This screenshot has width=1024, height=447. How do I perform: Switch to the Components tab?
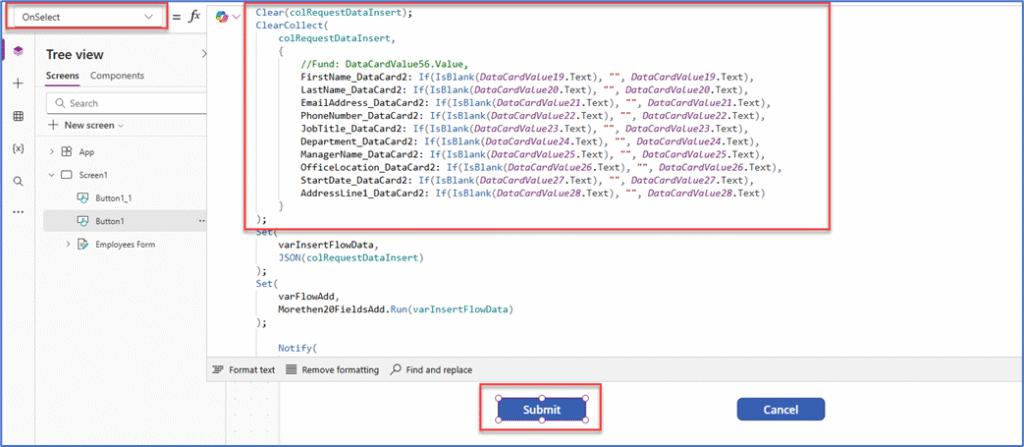click(x=117, y=76)
